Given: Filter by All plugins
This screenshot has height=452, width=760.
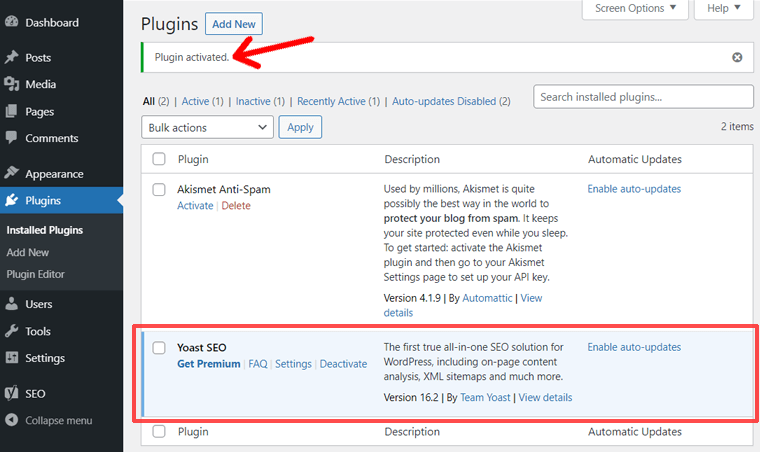Looking at the screenshot, I should point(149,101).
